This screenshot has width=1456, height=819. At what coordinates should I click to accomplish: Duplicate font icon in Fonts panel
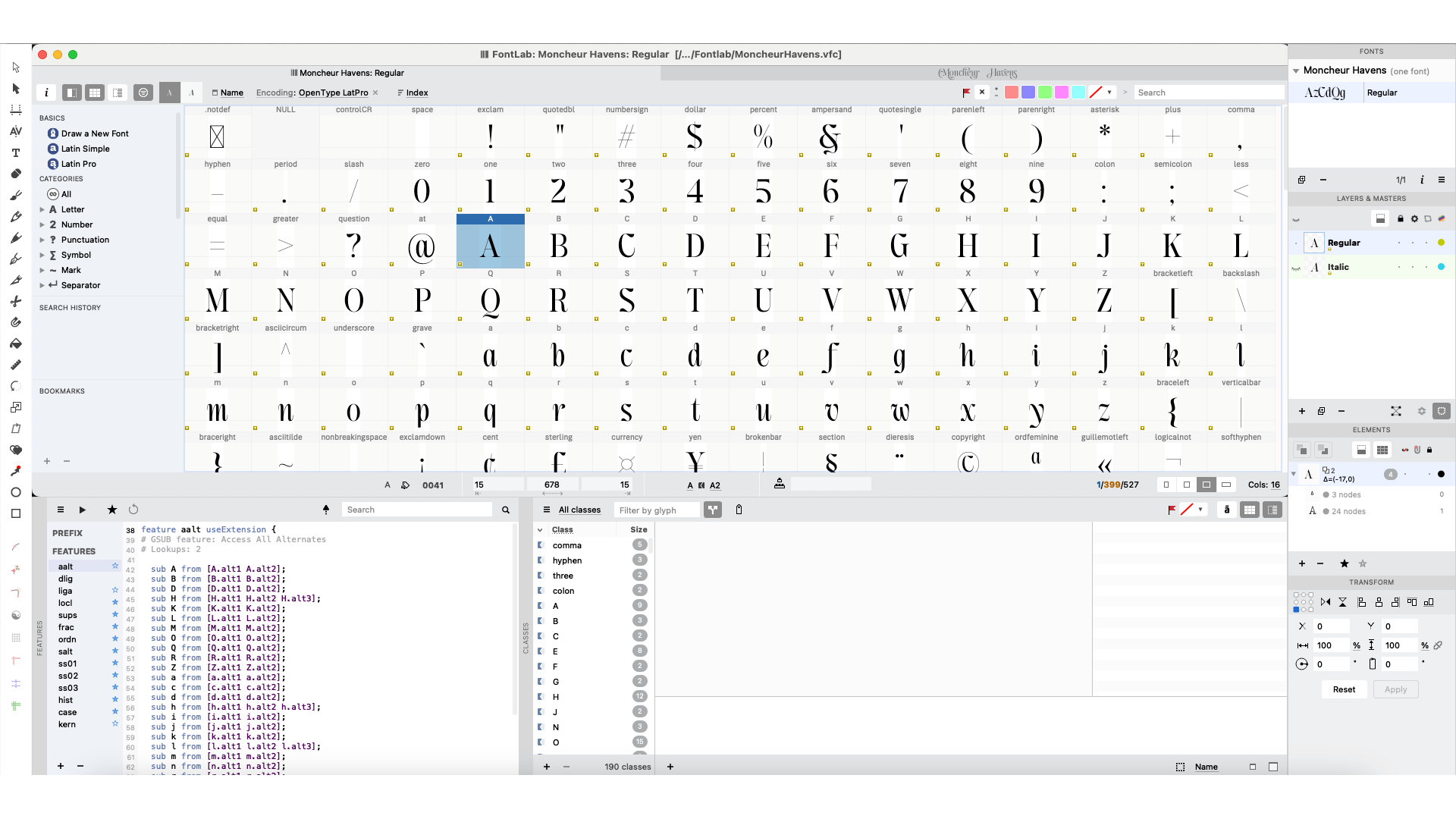click(x=1302, y=180)
